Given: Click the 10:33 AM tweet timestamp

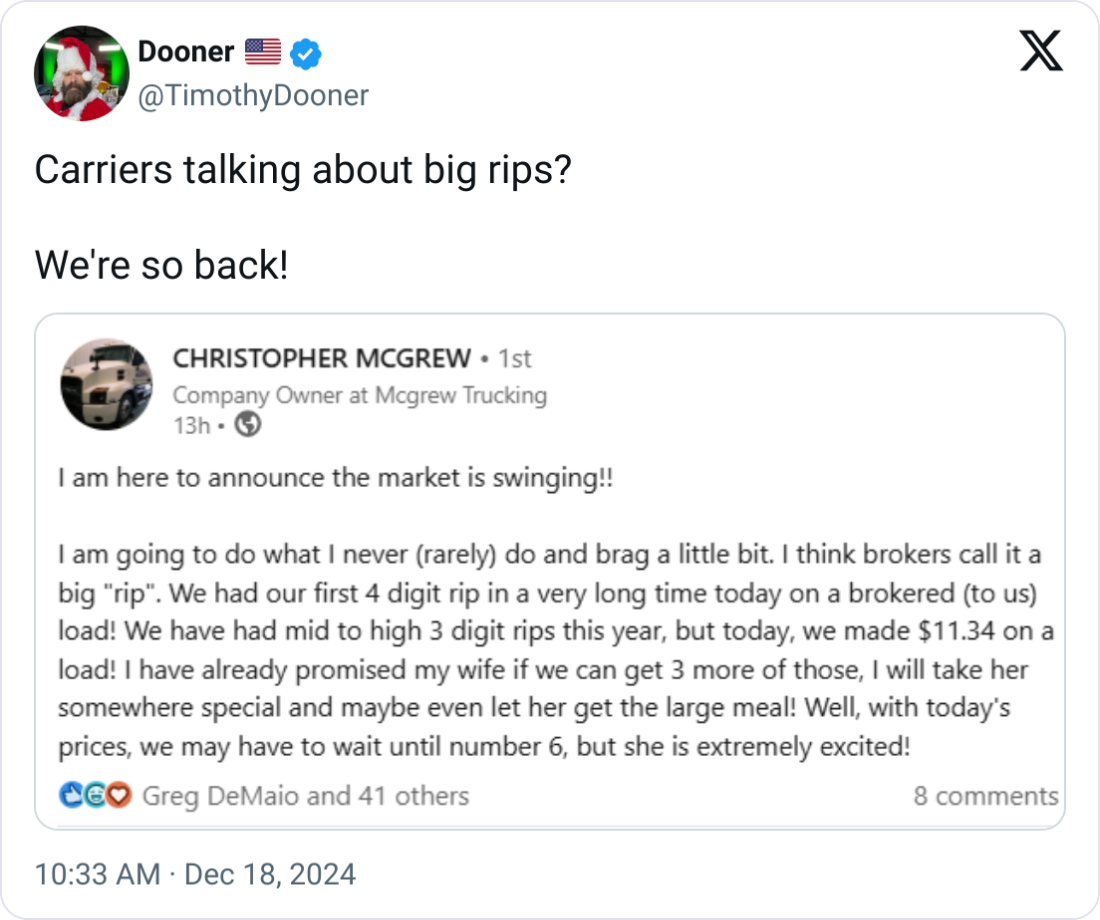Looking at the screenshot, I should (x=97, y=875).
